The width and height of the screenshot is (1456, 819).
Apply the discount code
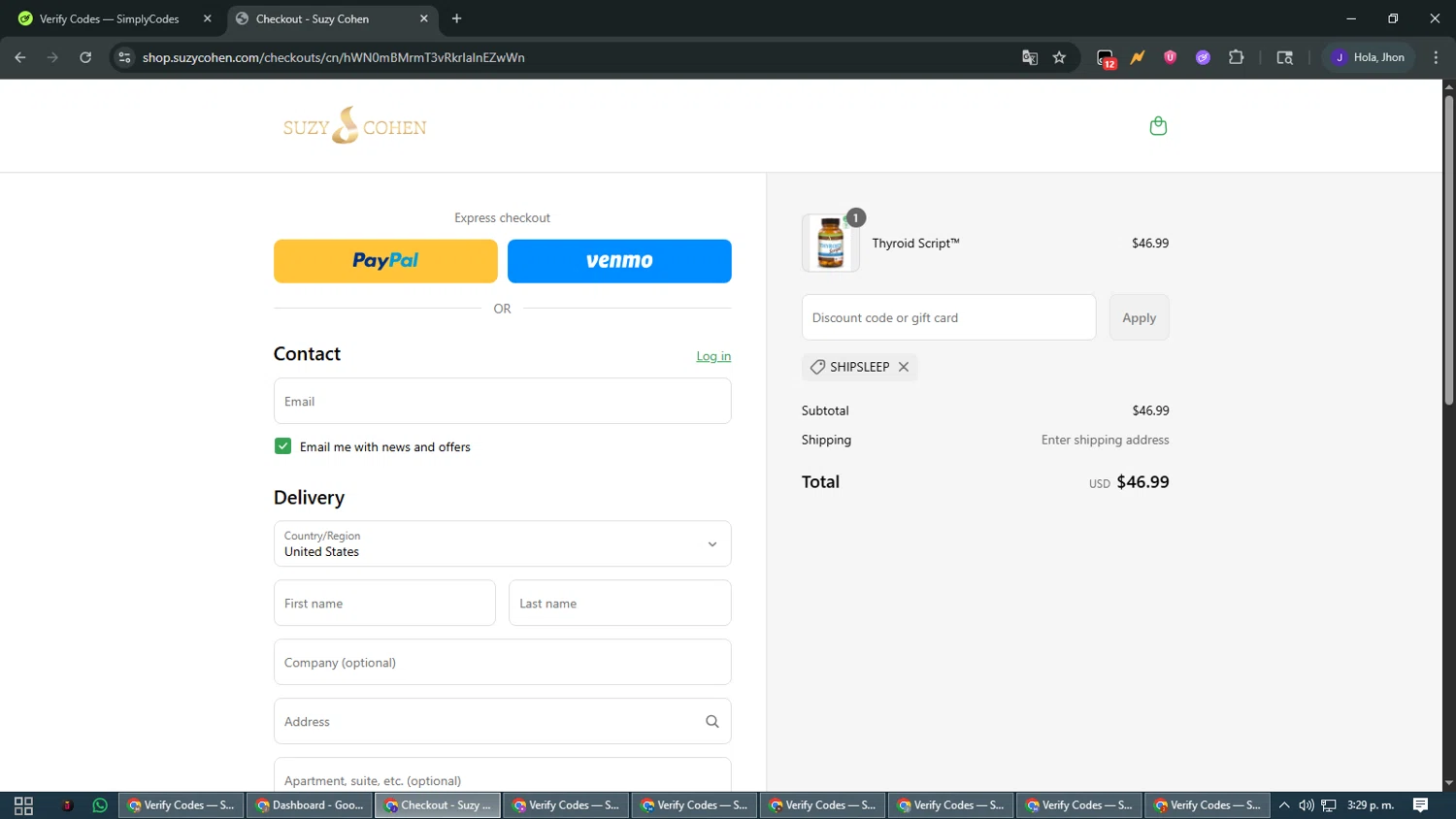pos(1139,317)
